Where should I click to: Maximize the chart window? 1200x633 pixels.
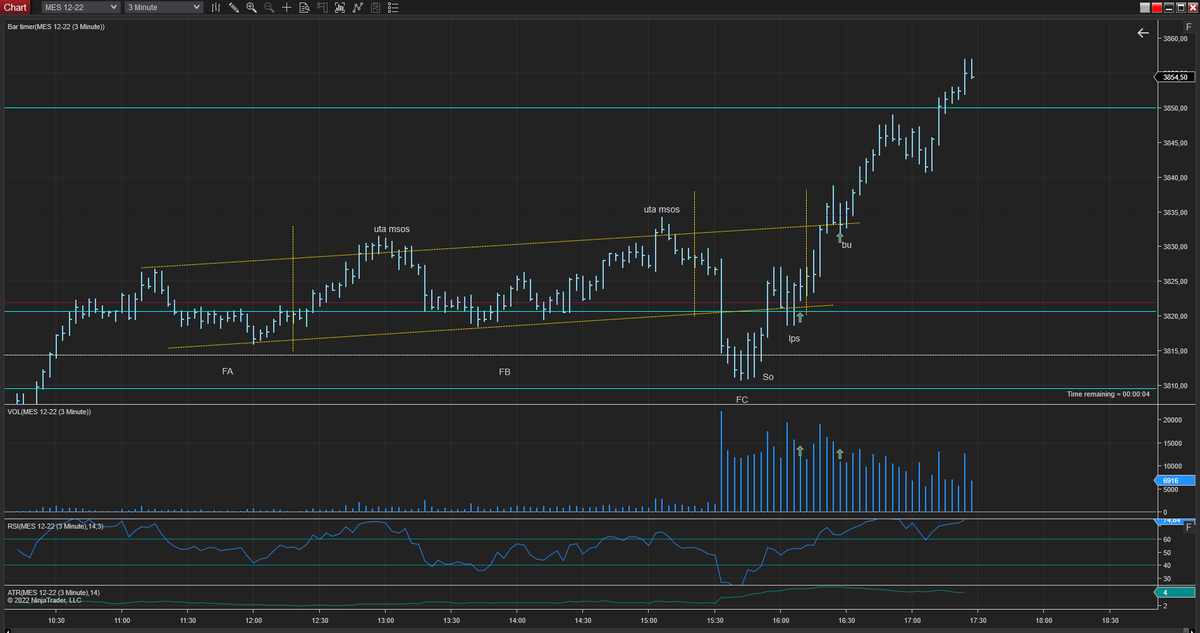[1181, 8]
